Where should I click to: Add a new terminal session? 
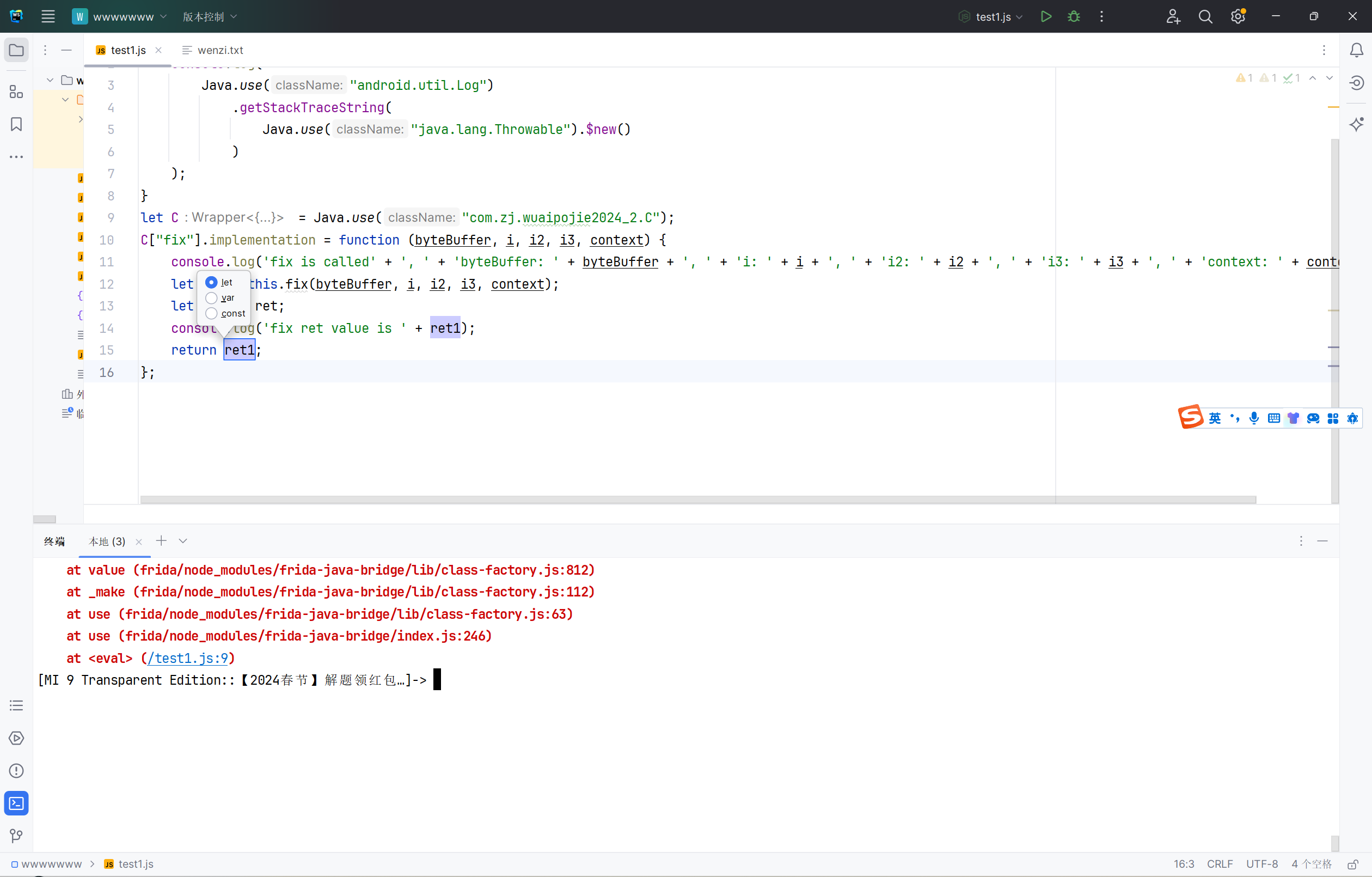pos(161,540)
